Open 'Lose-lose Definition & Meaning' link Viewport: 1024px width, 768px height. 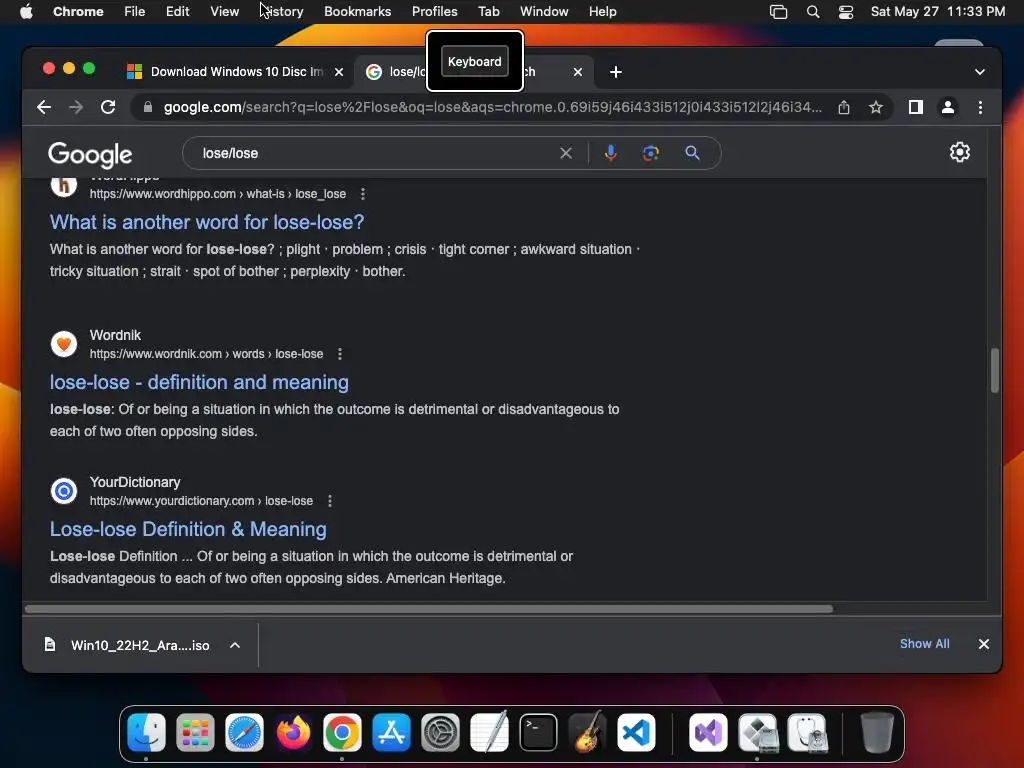[188, 529]
